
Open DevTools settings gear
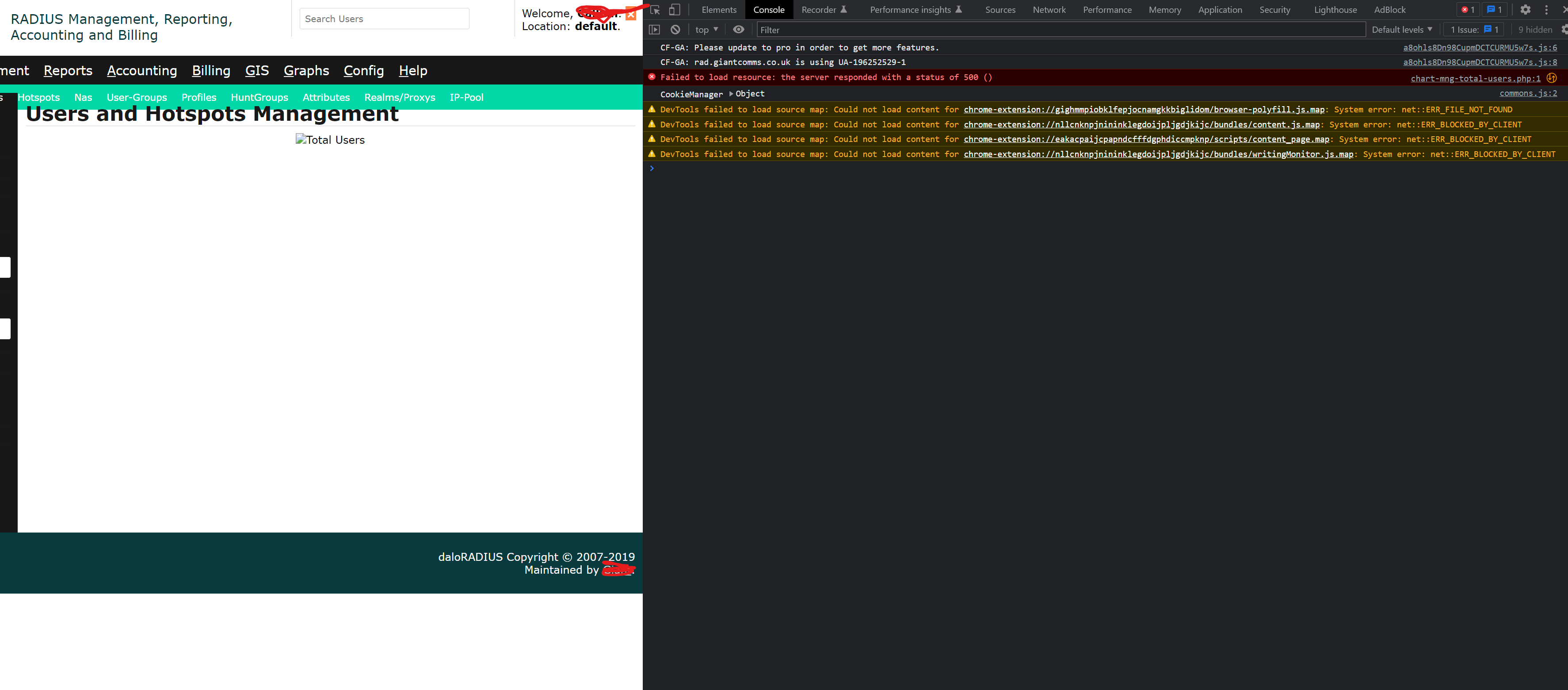pyautogui.click(x=1526, y=10)
